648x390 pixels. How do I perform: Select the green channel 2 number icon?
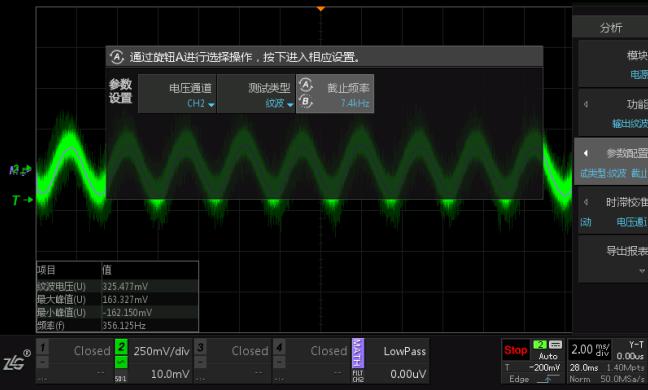121,347
